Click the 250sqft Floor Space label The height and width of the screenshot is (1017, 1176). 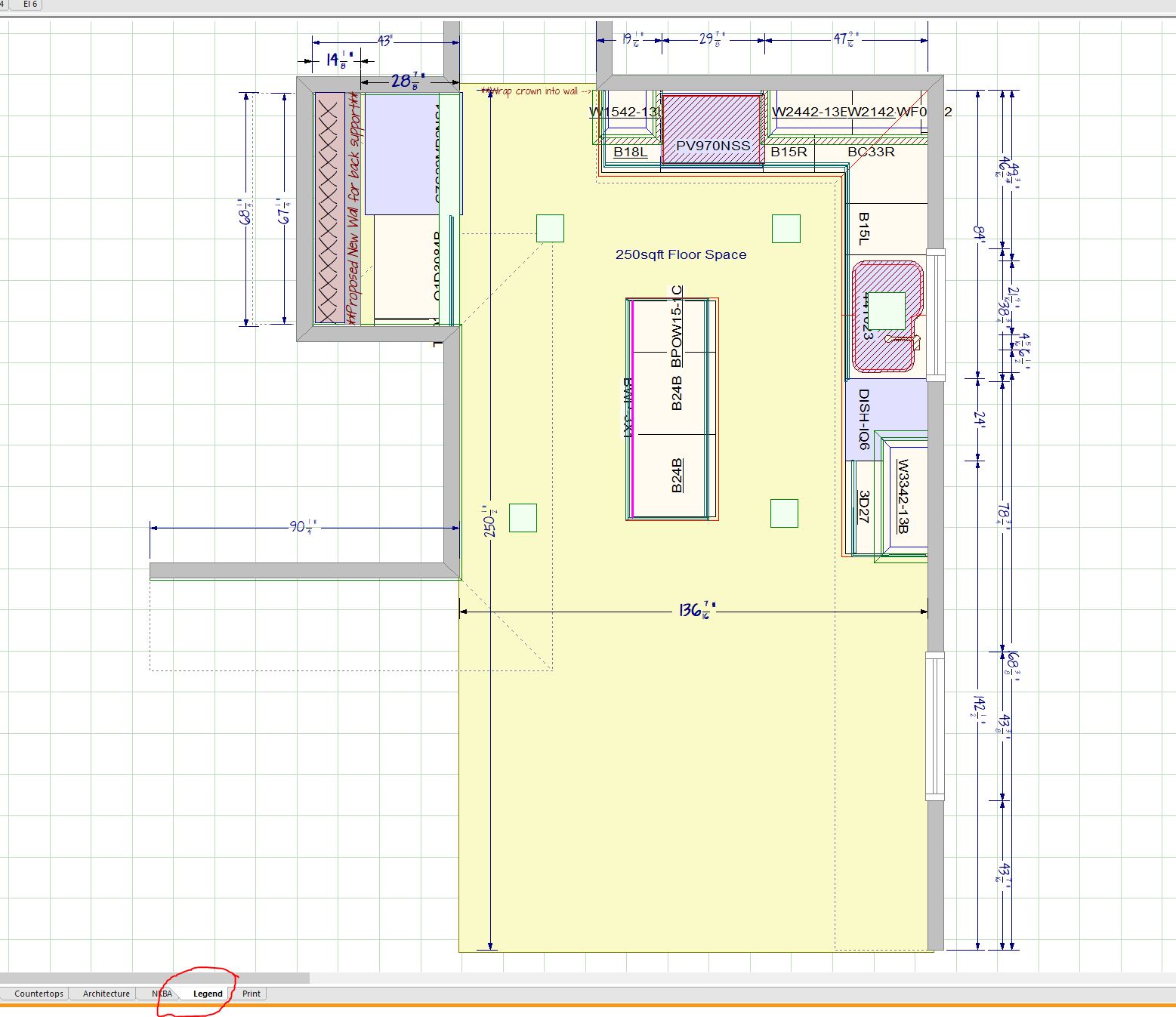click(x=681, y=254)
